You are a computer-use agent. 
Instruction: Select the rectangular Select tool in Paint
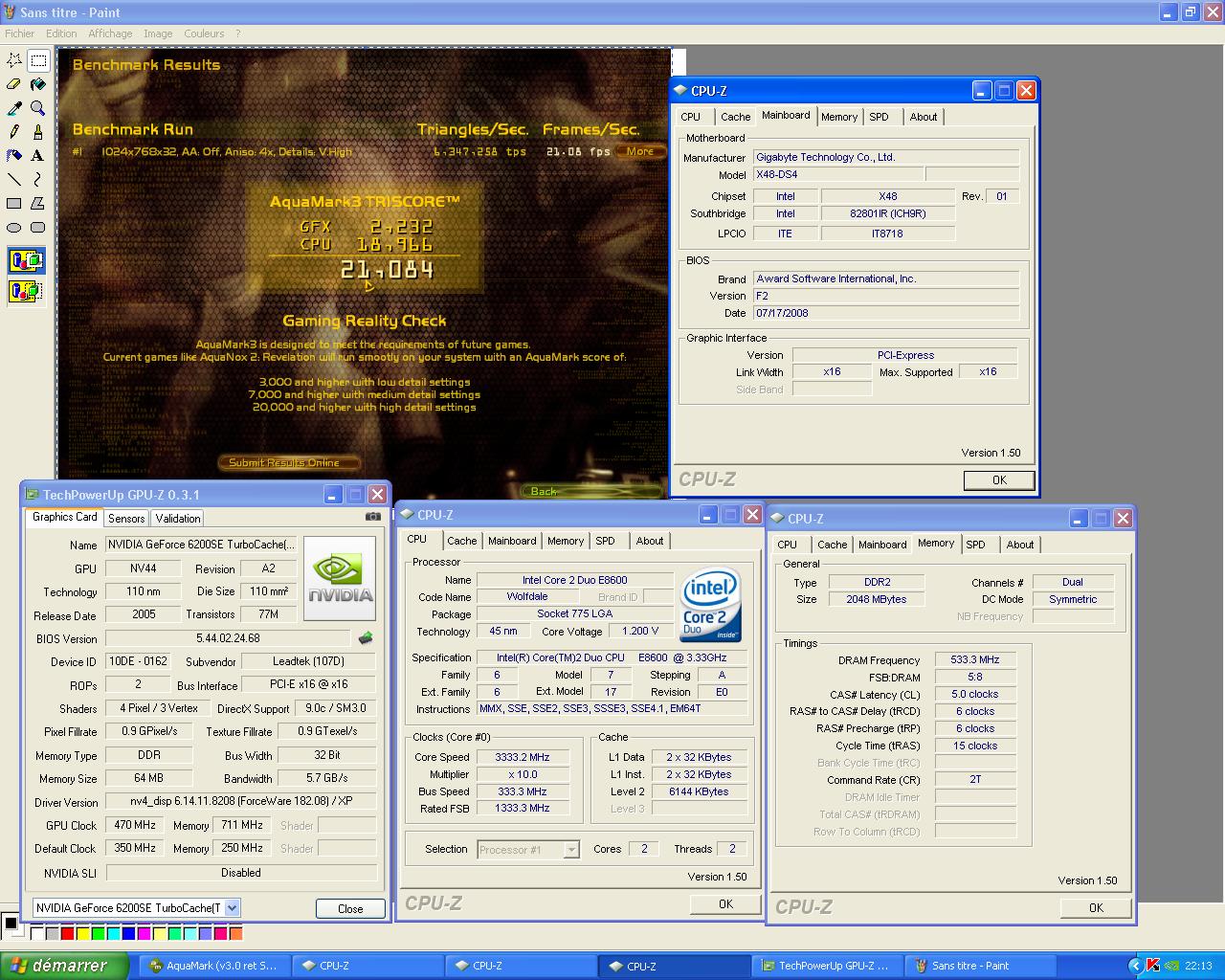coord(38,60)
